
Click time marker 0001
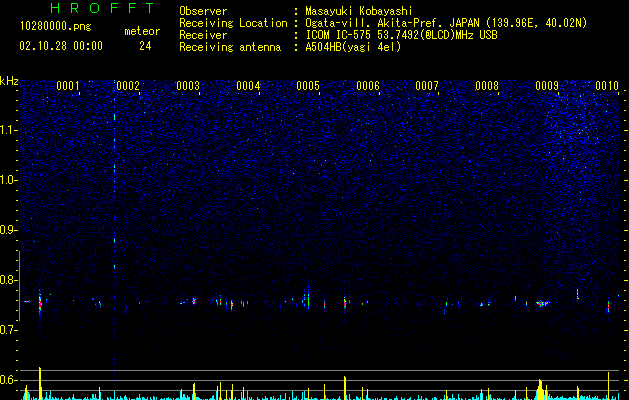point(68,85)
